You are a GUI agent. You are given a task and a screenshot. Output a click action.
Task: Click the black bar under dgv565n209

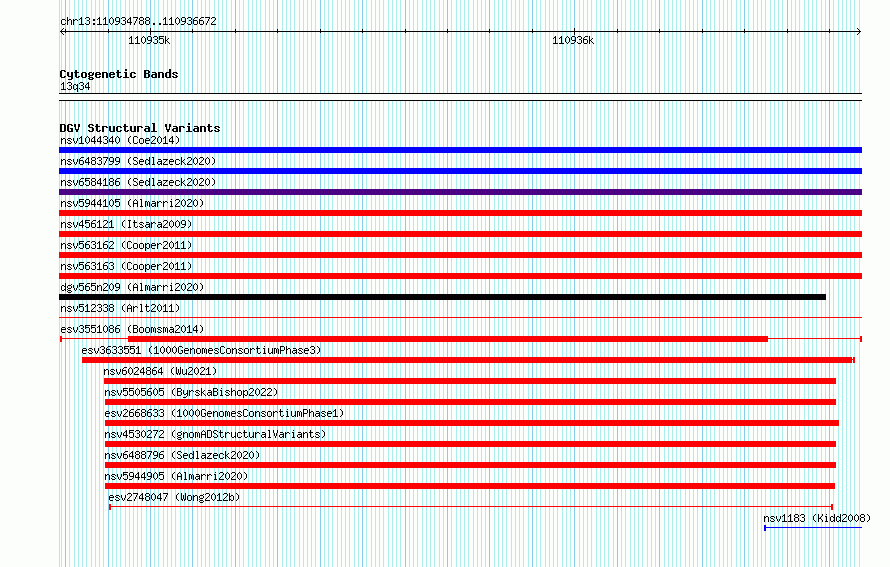click(442, 297)
